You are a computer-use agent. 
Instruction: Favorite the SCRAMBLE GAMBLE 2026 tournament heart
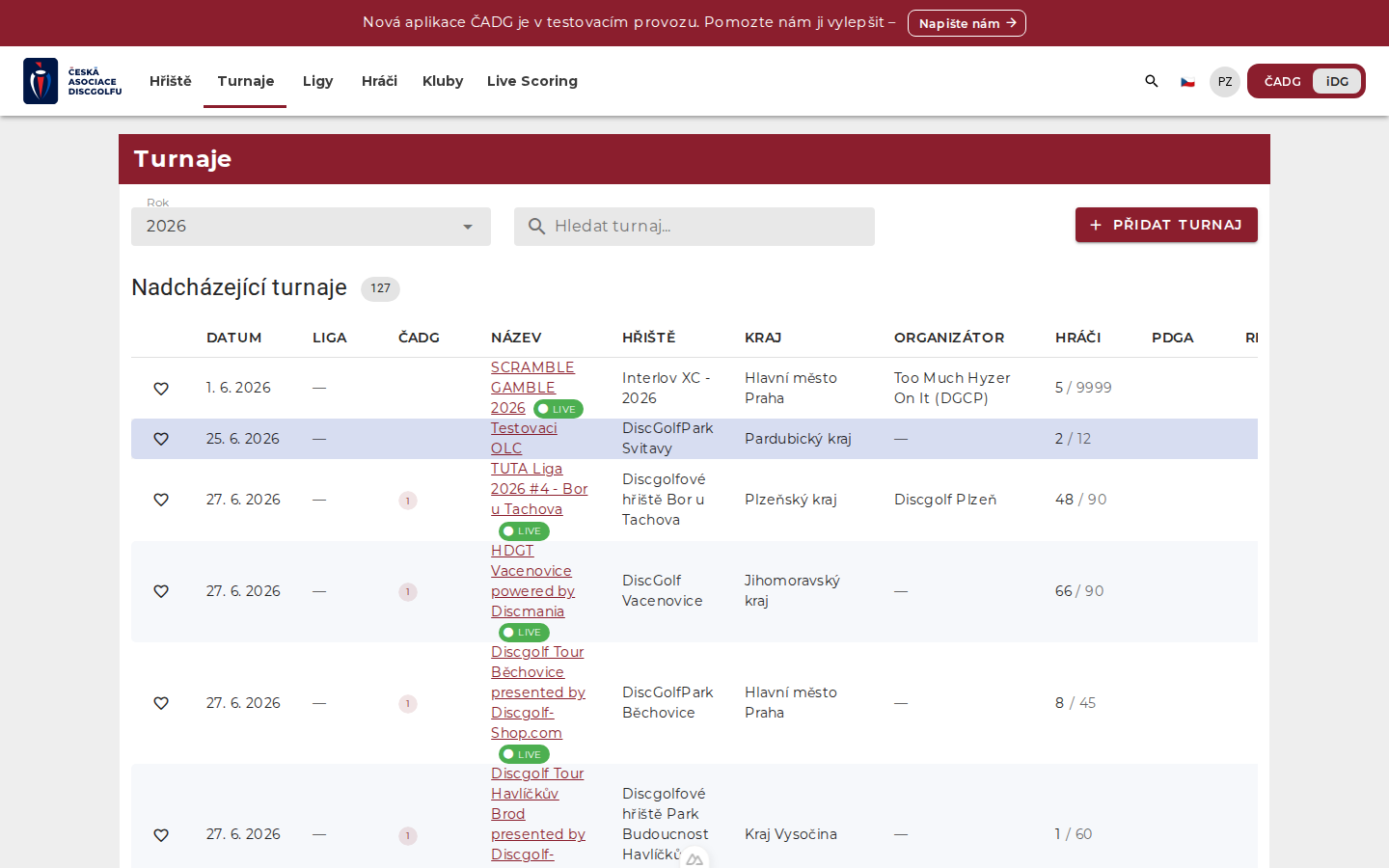(x=161, y=389)
